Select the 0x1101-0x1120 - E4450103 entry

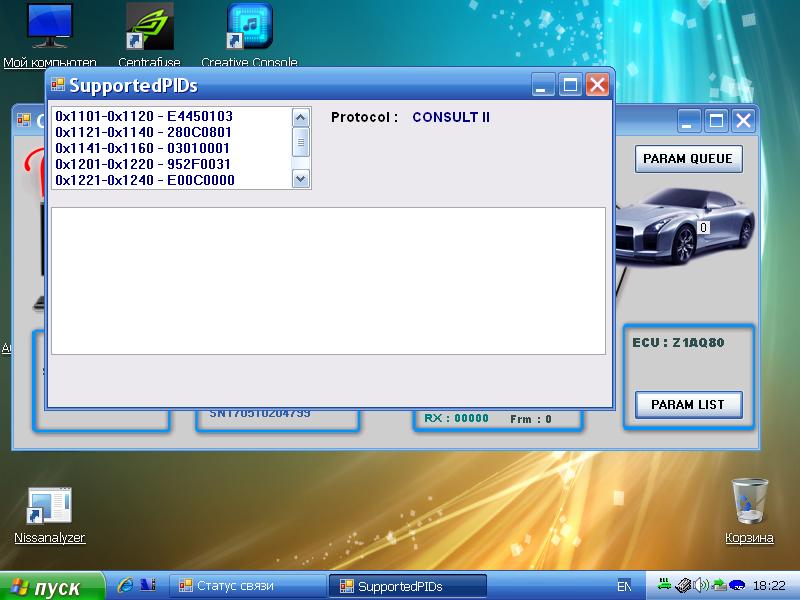[143, 116]
